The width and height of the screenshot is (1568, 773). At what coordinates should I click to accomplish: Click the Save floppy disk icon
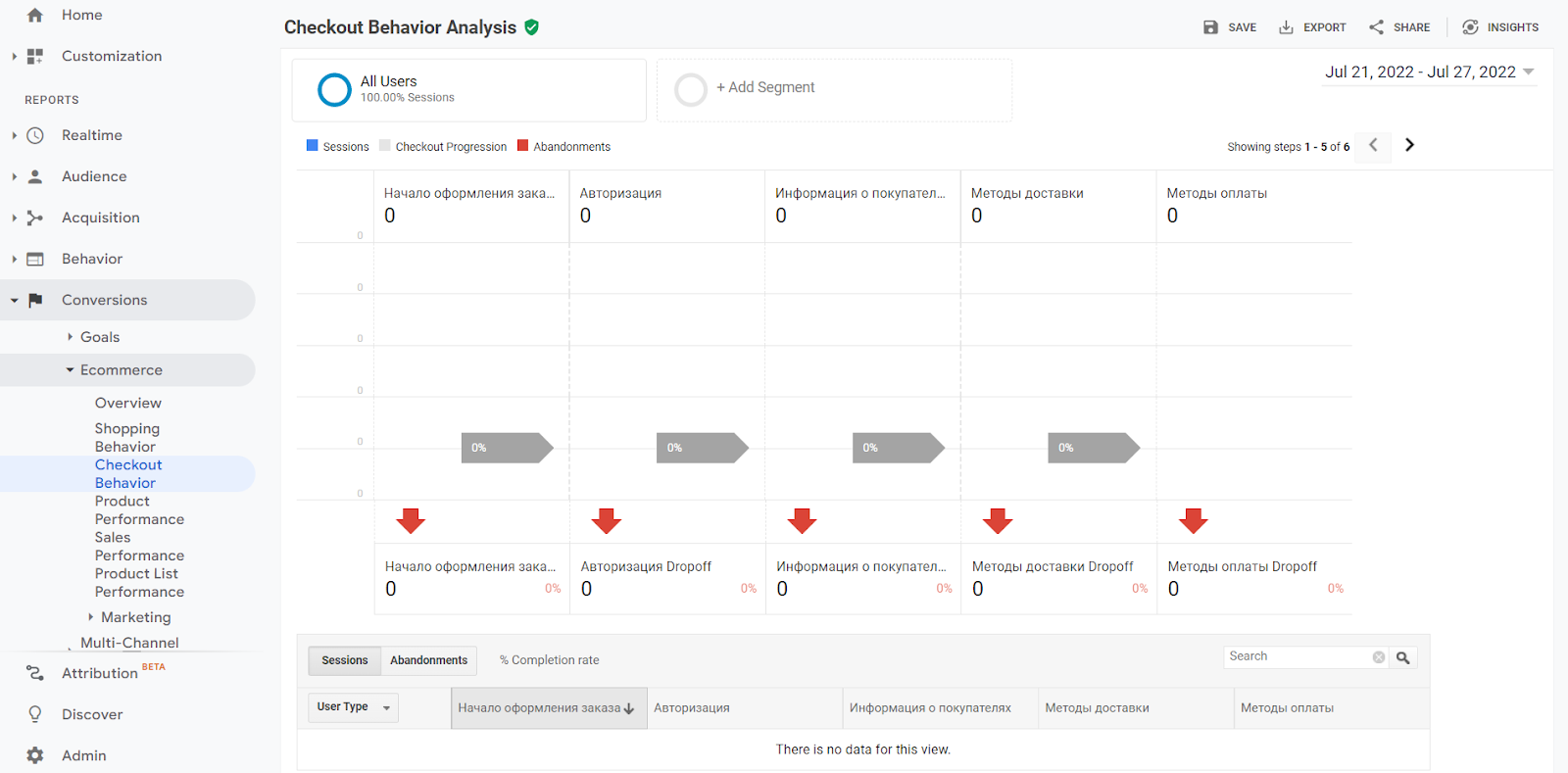click(x=1211, y=27)
